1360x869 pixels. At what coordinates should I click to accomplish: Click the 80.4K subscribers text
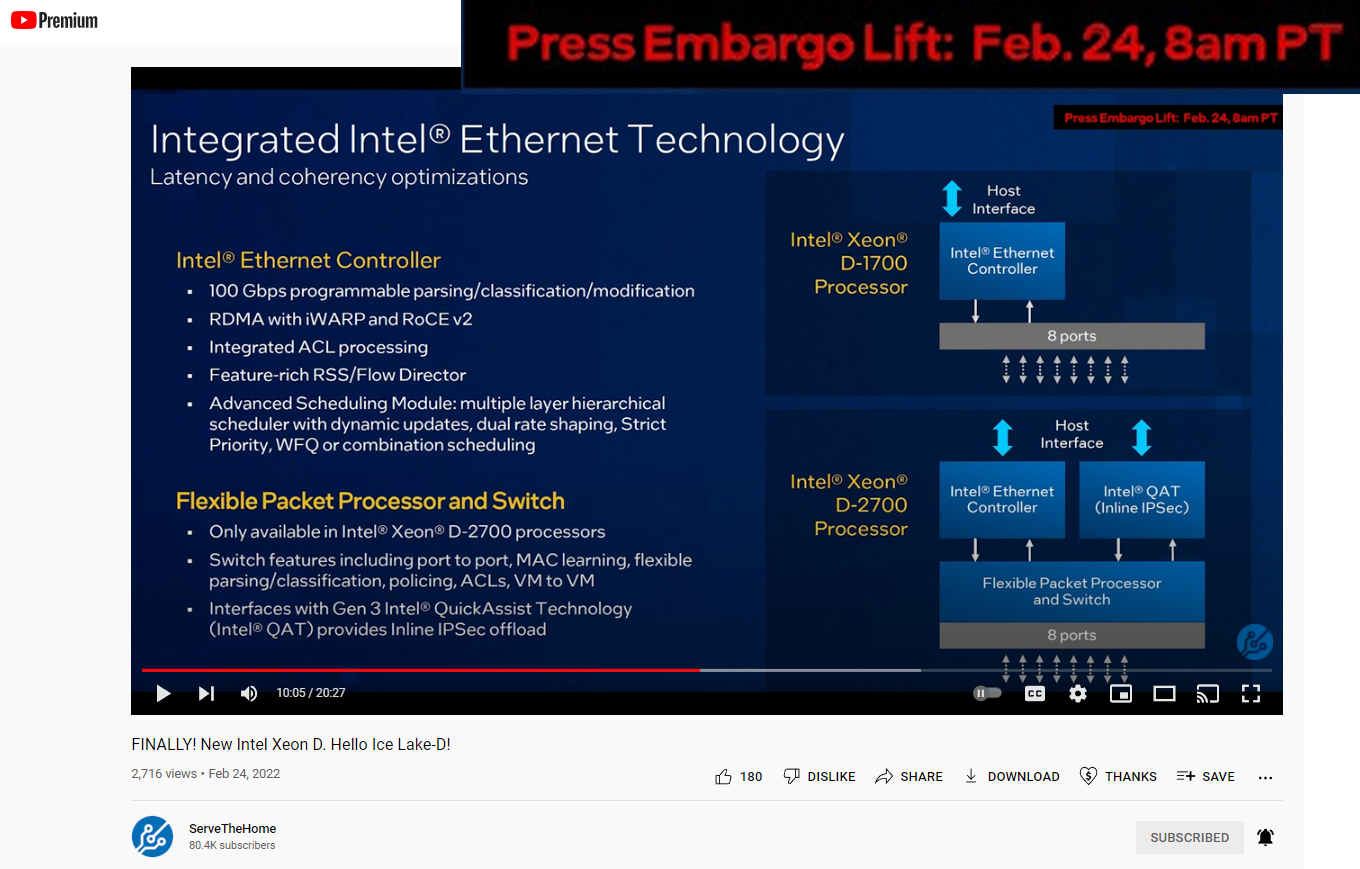pyautogui.click(x=232, y=845)
